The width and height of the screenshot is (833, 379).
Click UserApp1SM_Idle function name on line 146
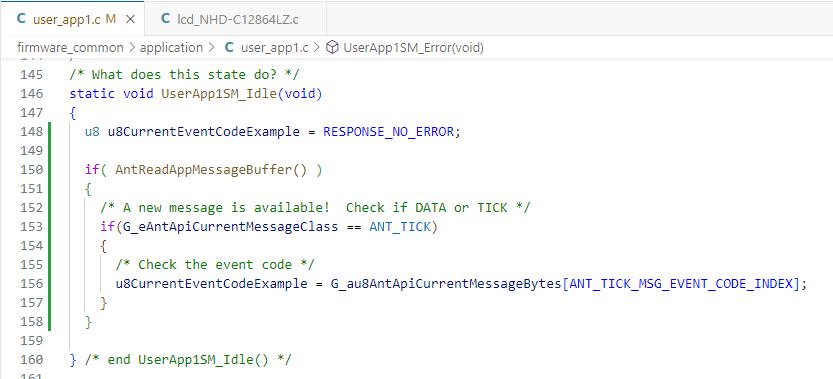tap(218, 94)
